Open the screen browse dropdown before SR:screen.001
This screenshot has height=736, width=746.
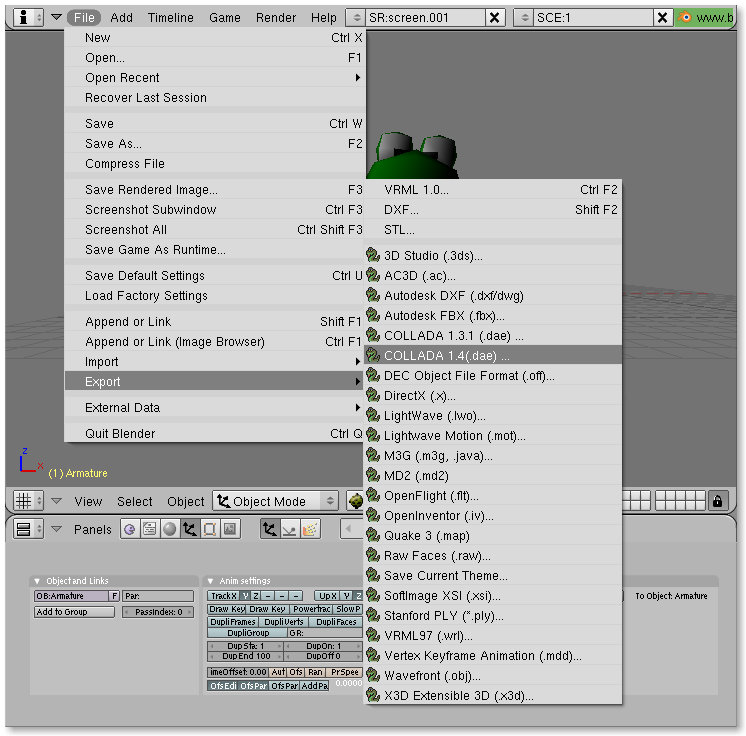[x=356, y=18]
